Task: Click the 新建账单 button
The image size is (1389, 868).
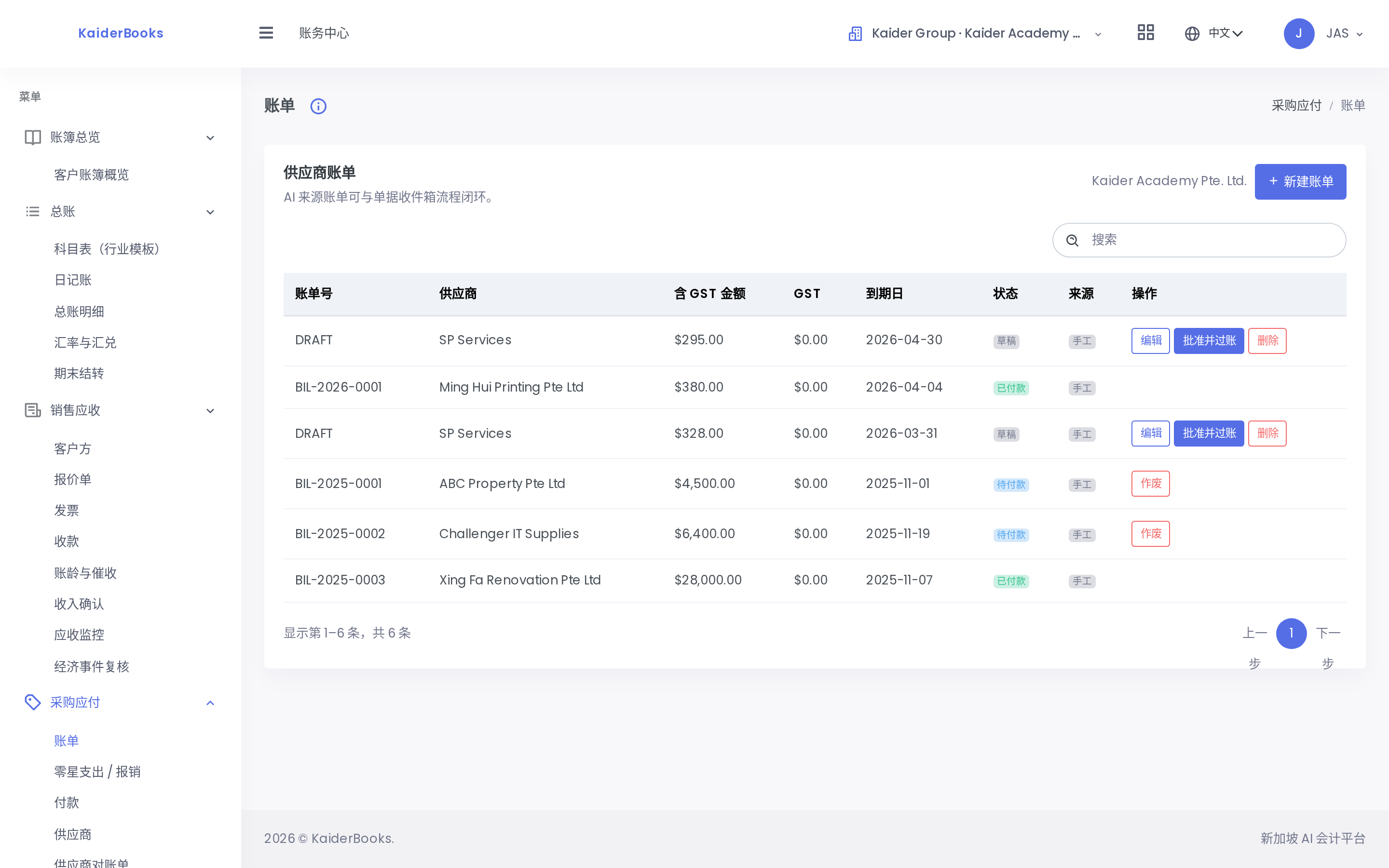Action: pos(1300,182)
